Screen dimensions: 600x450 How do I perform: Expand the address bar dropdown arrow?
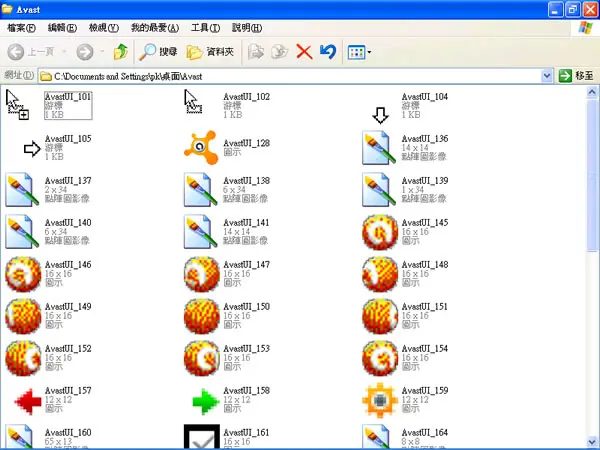tap(547, 76)
